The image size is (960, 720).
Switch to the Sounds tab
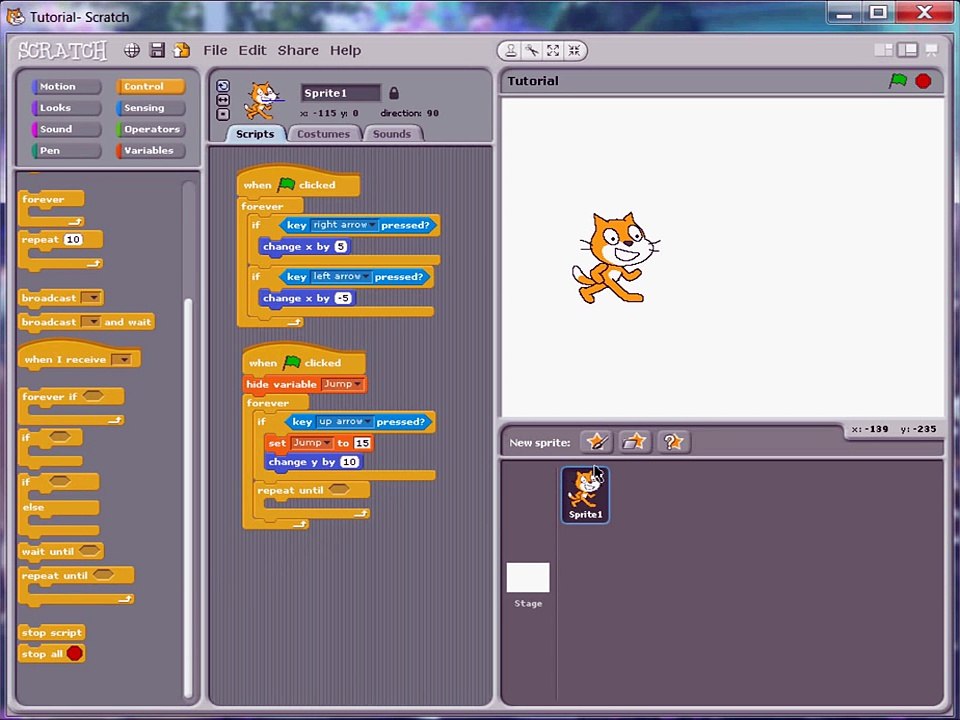click(392, 134)
